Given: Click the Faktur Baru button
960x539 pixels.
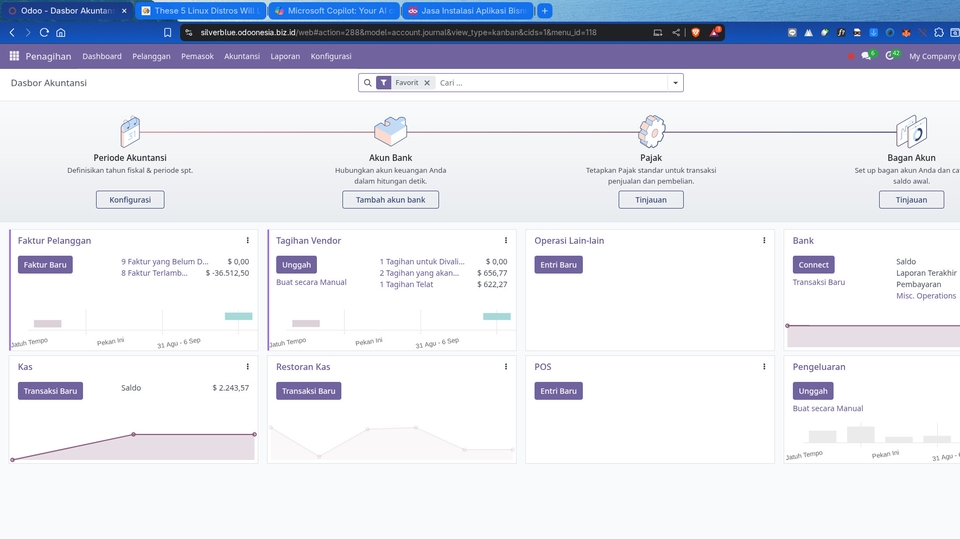Looking at the screenshot, I should point(45,265).
